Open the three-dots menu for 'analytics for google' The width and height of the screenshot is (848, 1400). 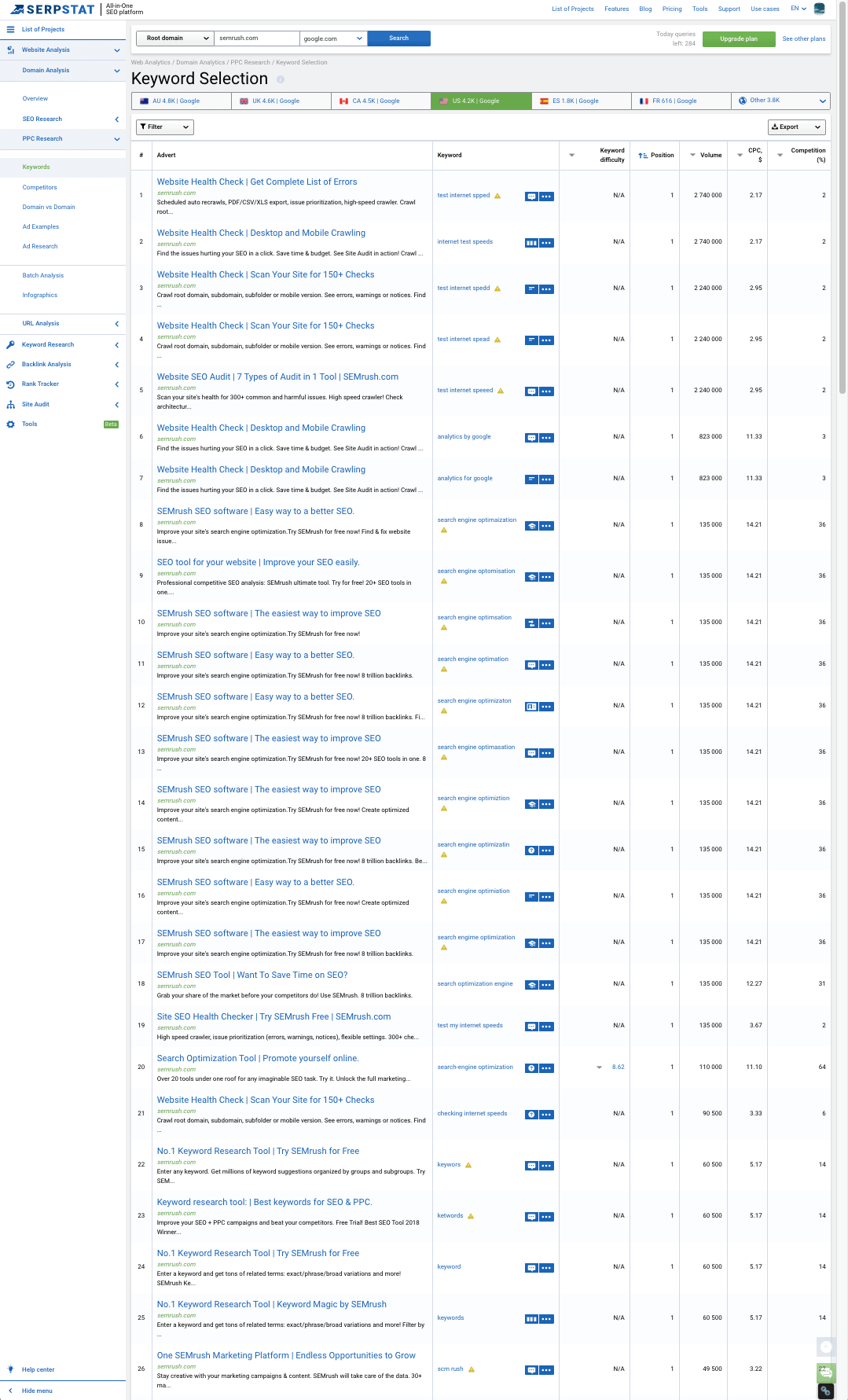point(547,480)
